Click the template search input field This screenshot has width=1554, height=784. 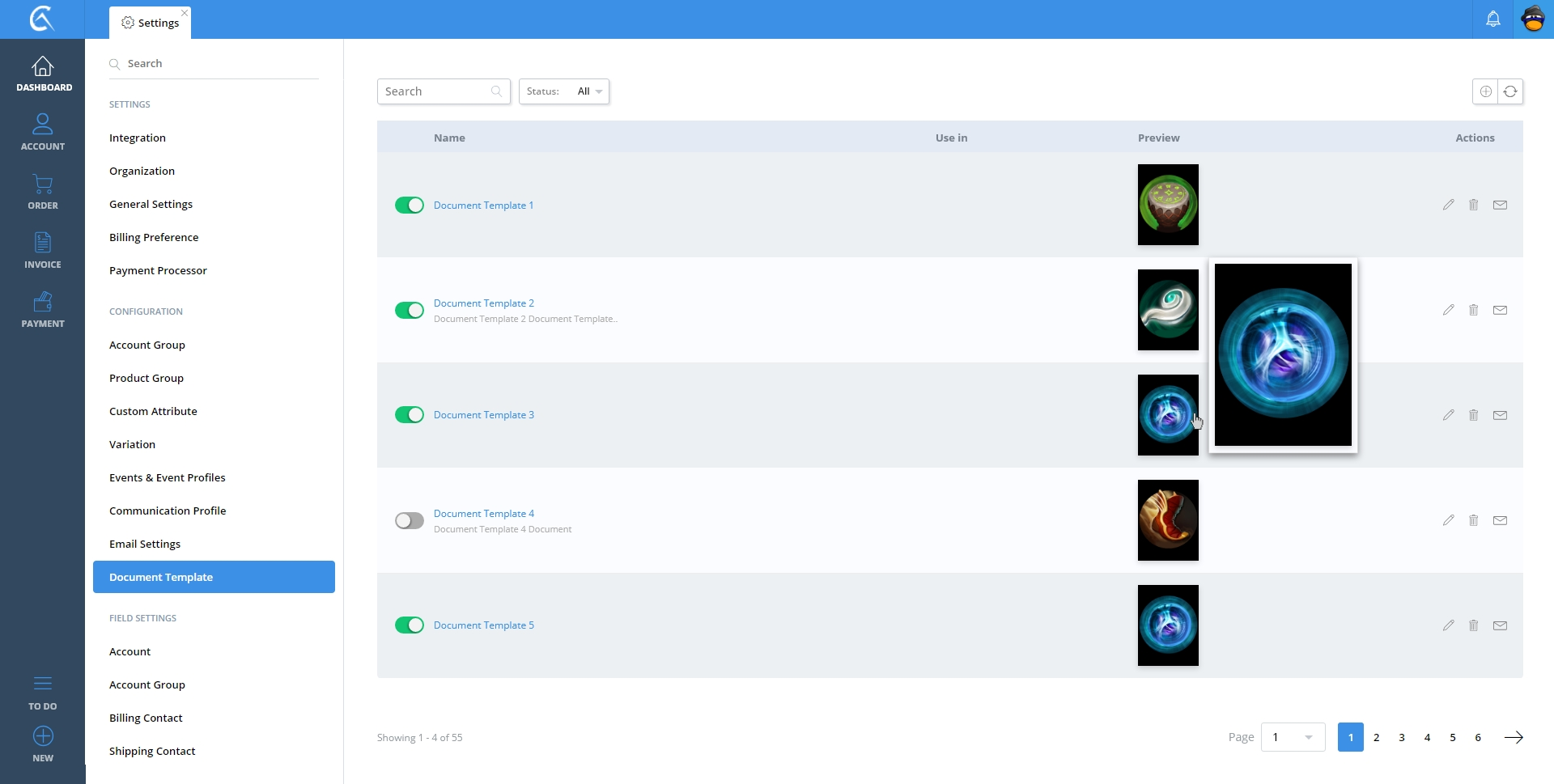(x=435, y=91)
